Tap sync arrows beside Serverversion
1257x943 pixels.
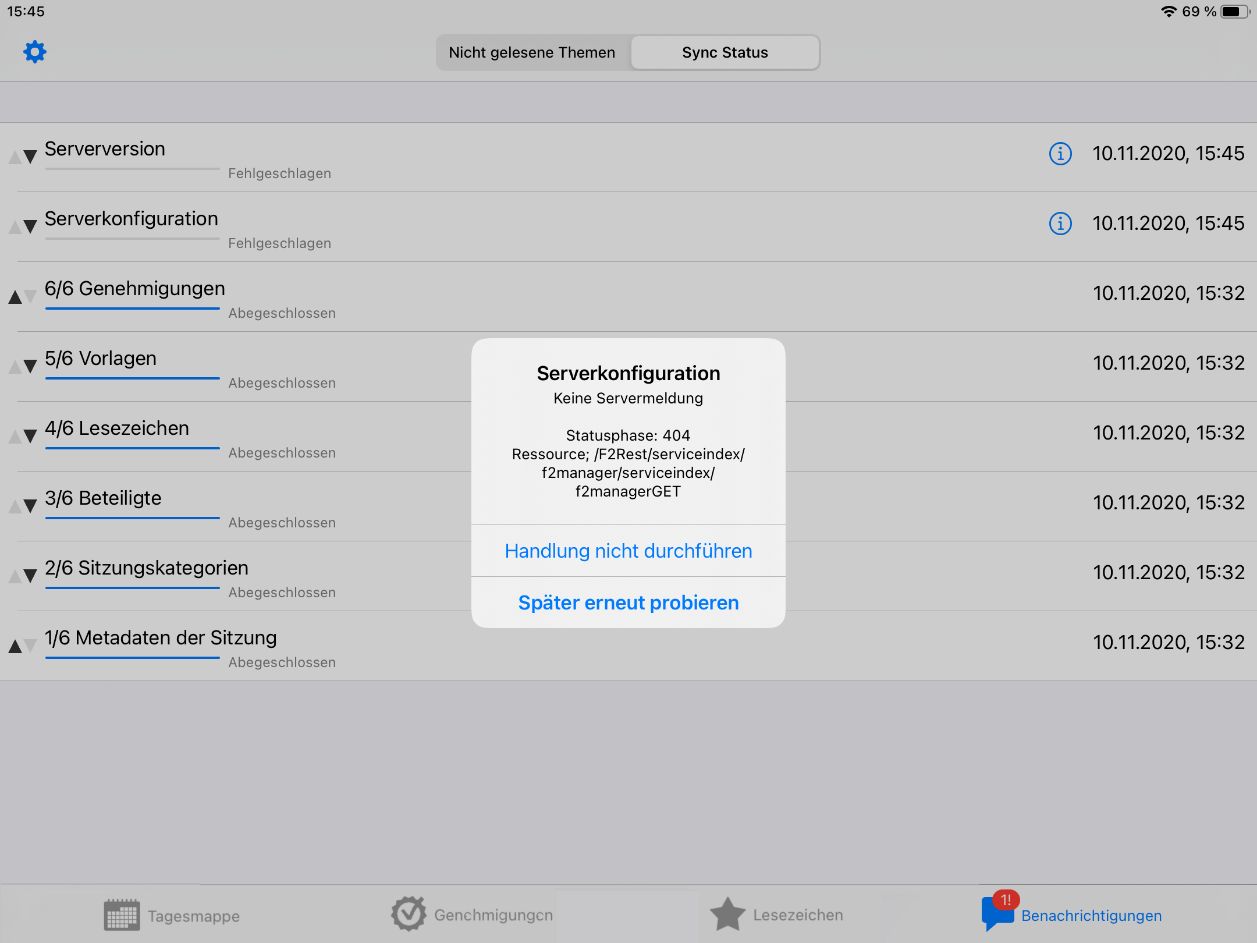click(23, 156)
